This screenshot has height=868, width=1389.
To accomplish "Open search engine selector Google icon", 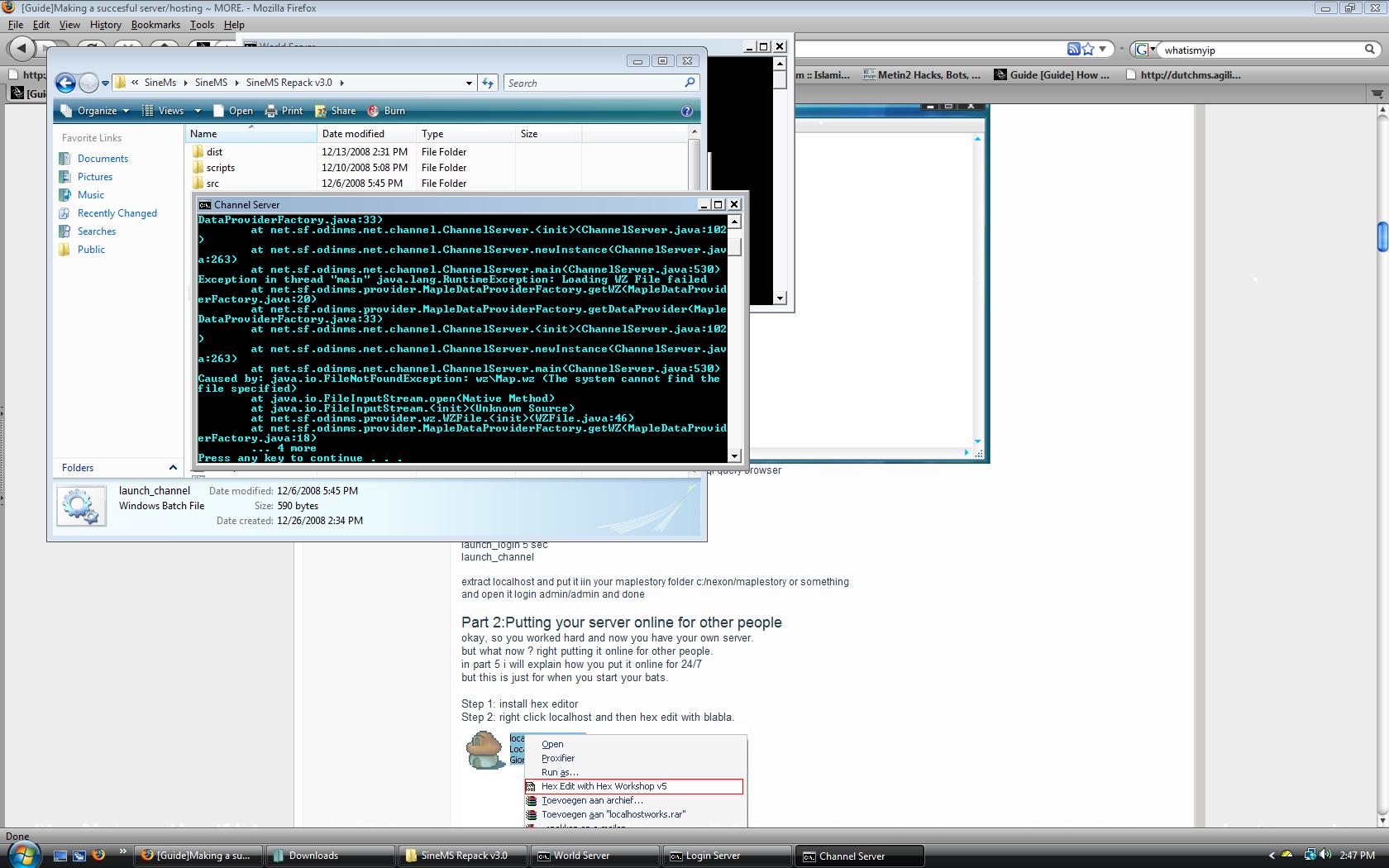I will click(1143, 50).
